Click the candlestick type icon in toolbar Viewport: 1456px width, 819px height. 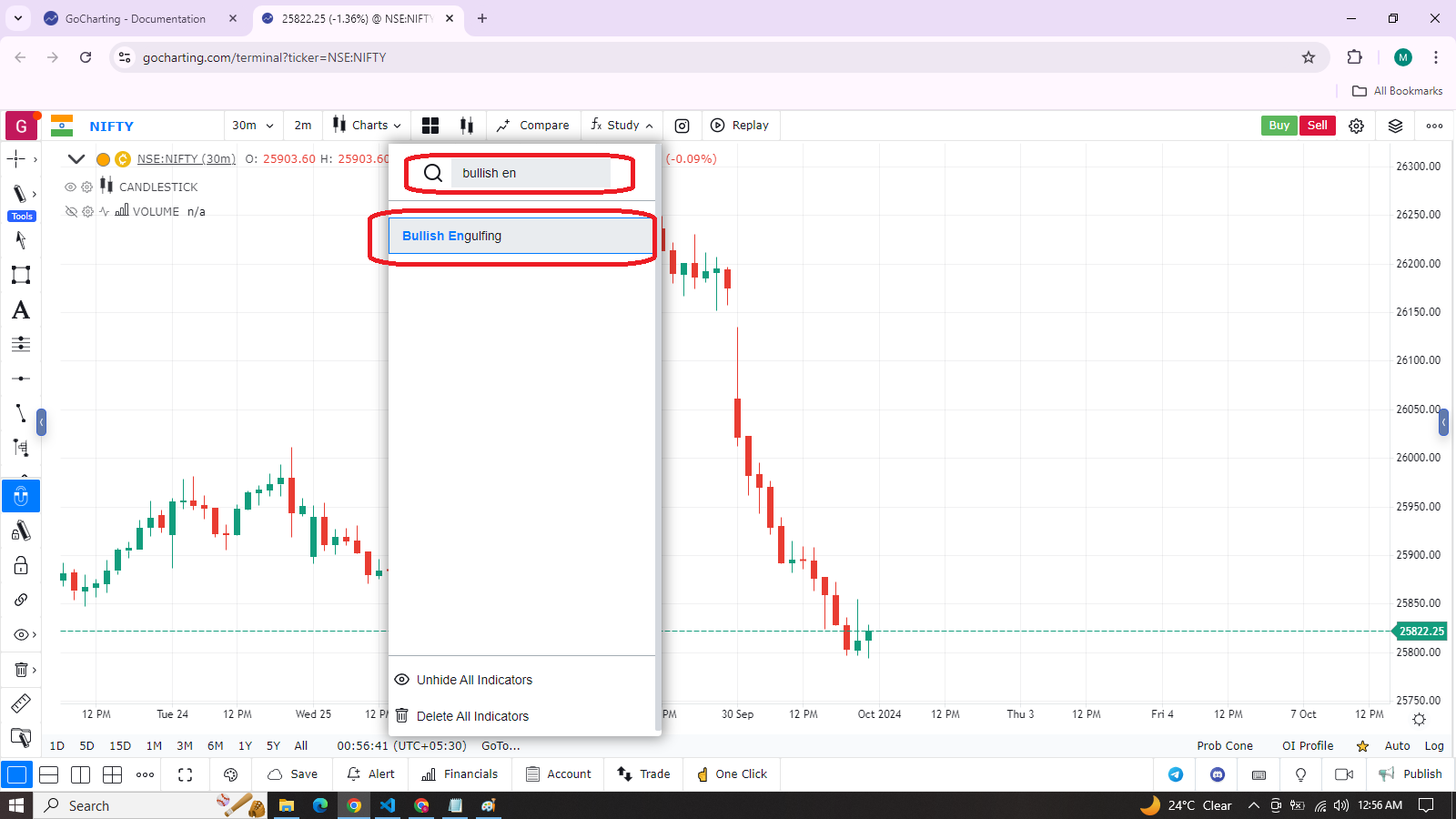coord(467,126)
